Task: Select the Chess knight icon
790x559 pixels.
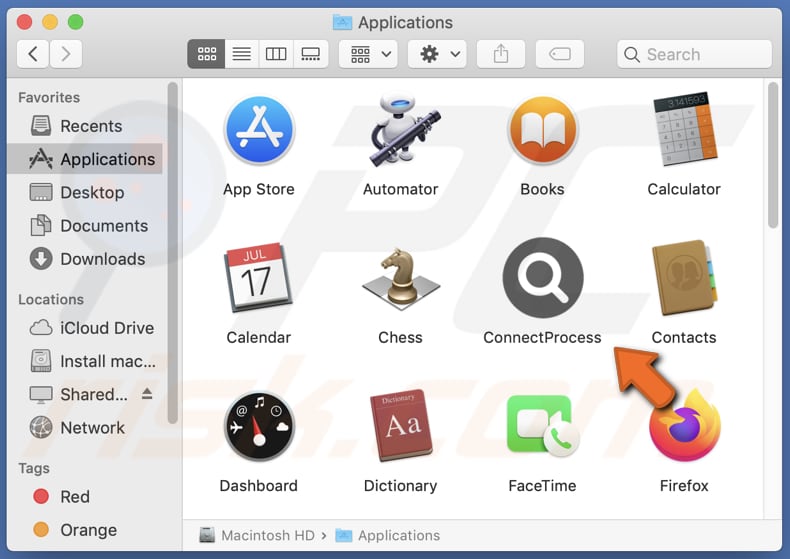Action: tap(401, 280)
